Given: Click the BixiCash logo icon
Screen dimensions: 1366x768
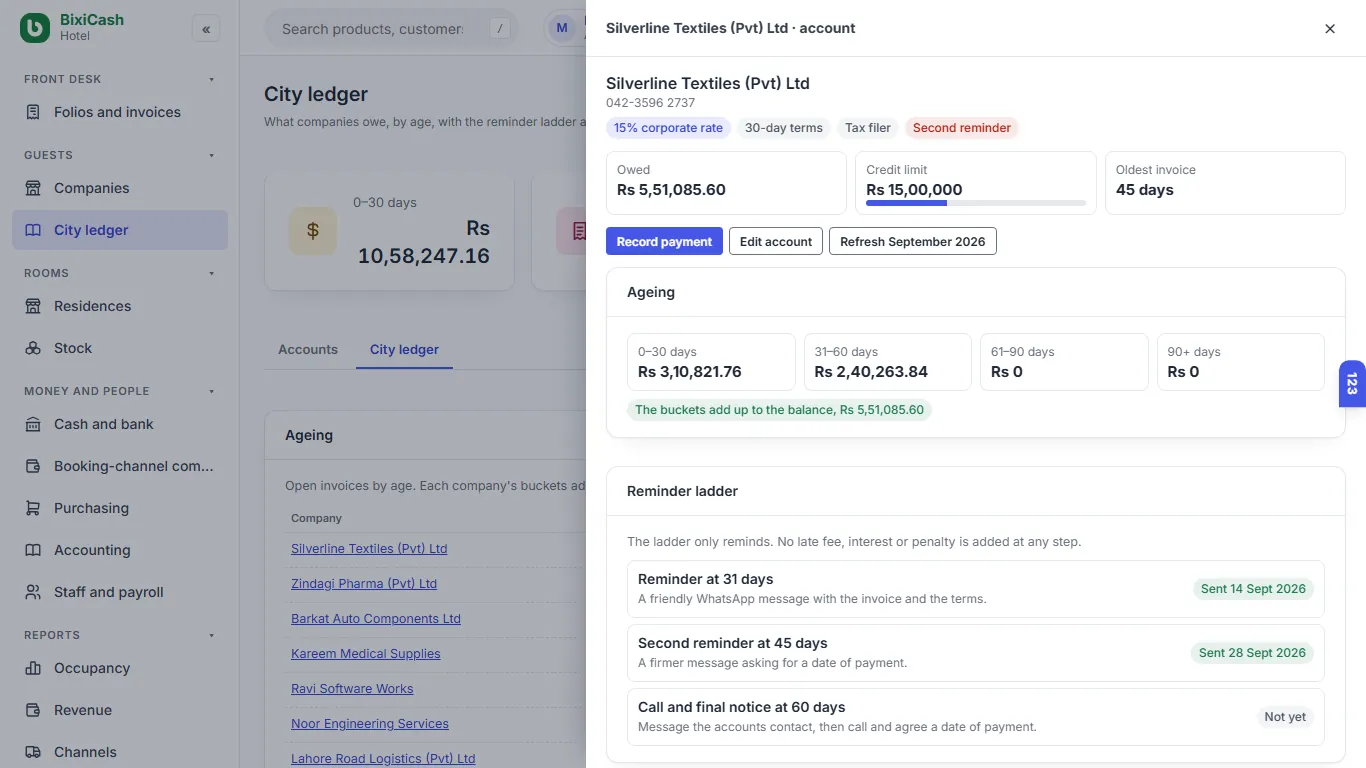Looking at the screenshot, I should click(35, 28).
